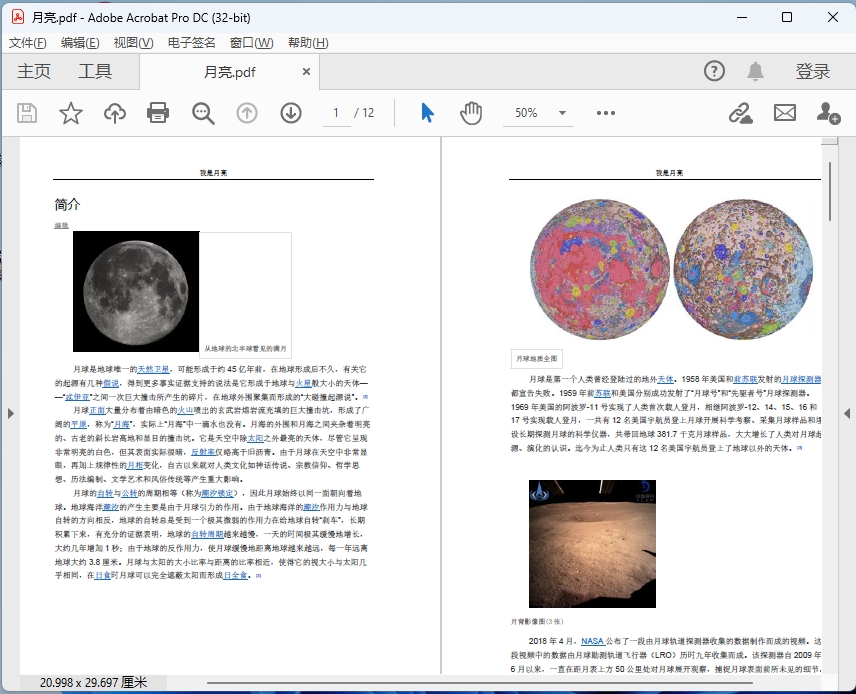The width and height of the screenshot is (856, 694).
Task: Open the share link icon
Action: point(741,113)
